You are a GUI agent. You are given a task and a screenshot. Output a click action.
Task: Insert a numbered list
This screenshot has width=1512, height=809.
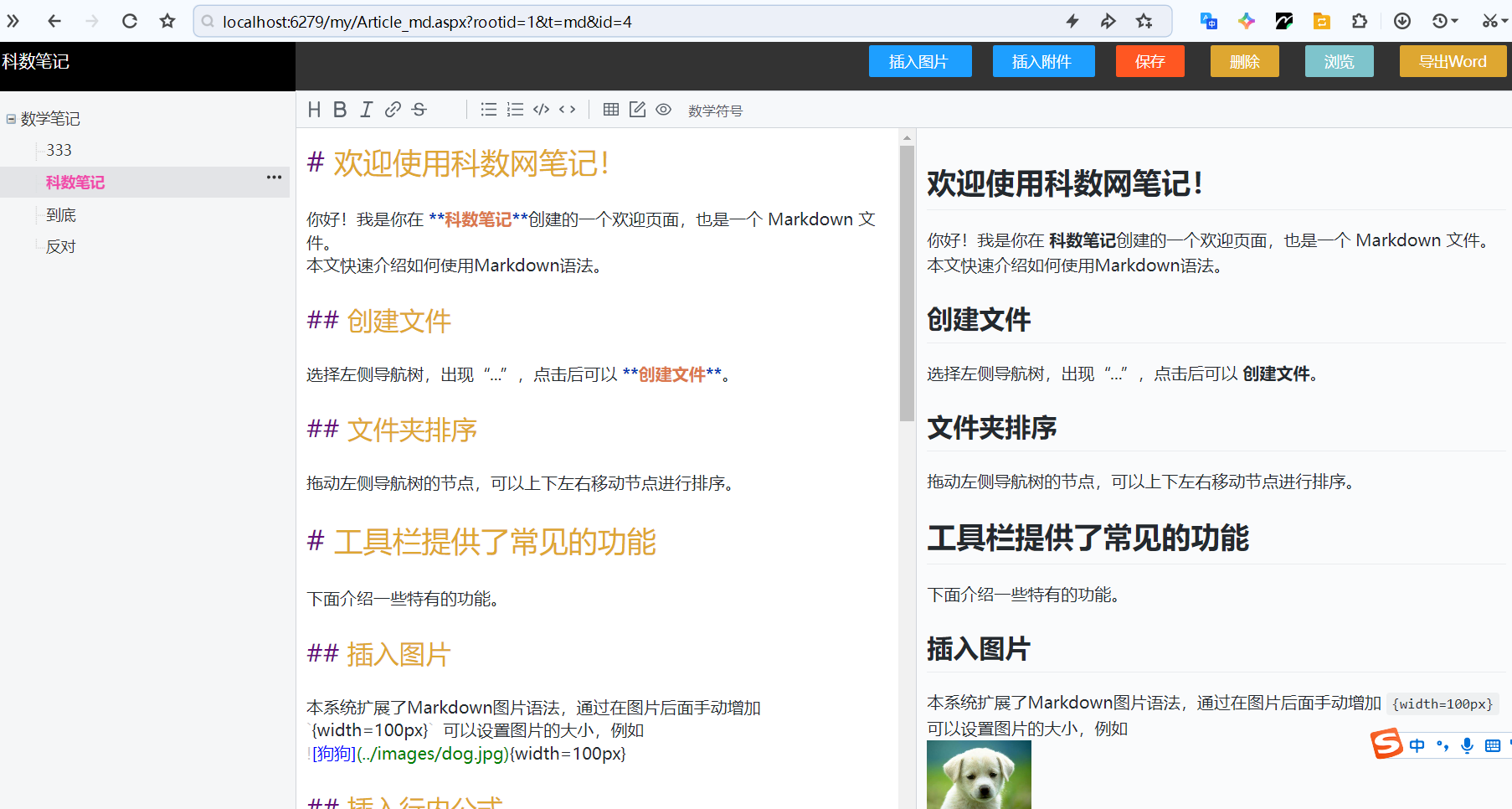[x=515, y=110]
